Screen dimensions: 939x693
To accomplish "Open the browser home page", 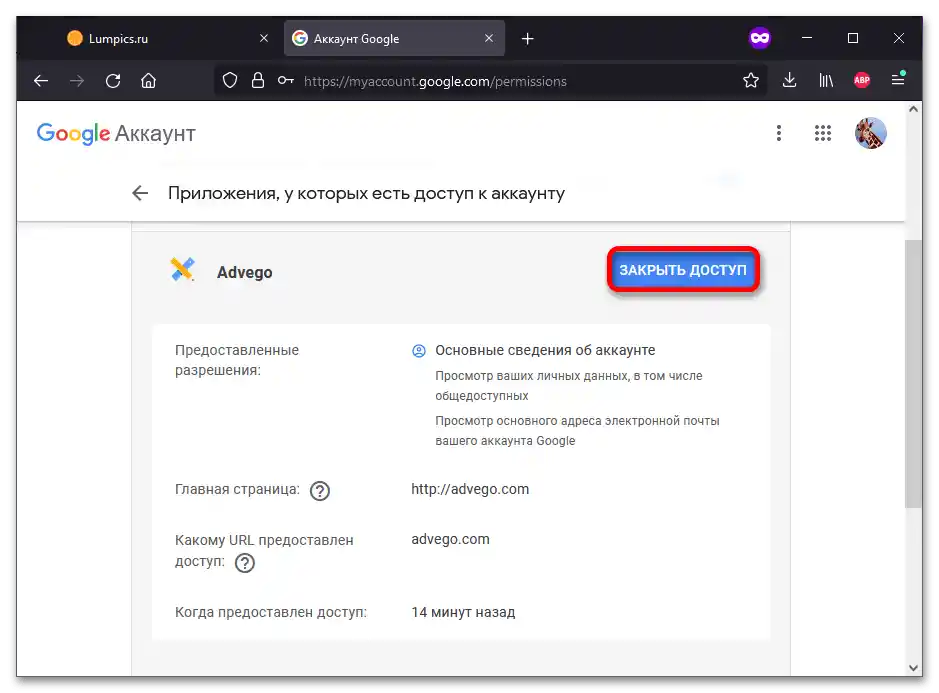I will 149,80.
